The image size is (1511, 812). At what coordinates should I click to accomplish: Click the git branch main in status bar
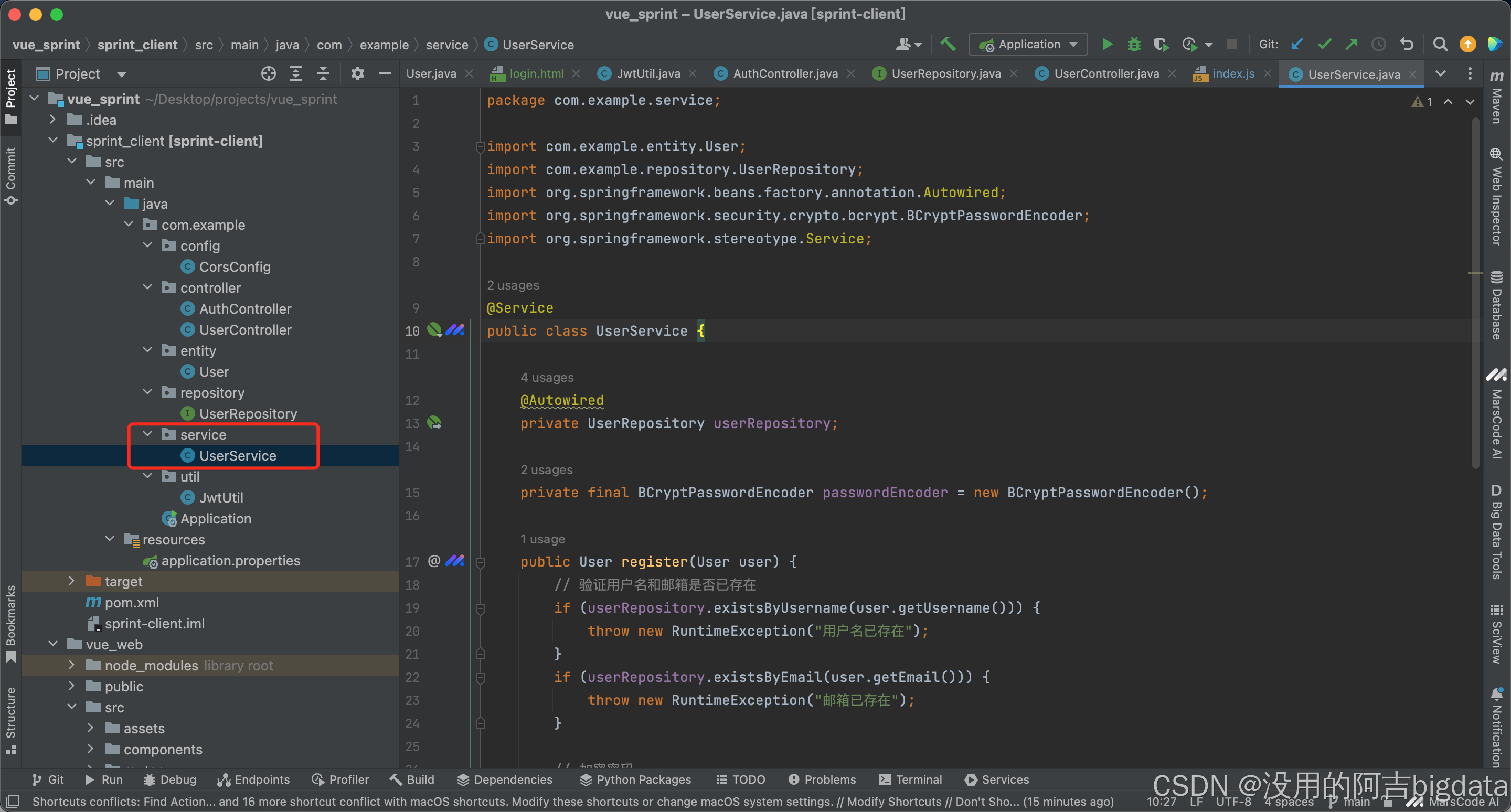pyautogui.click(x=1356, y=802)
